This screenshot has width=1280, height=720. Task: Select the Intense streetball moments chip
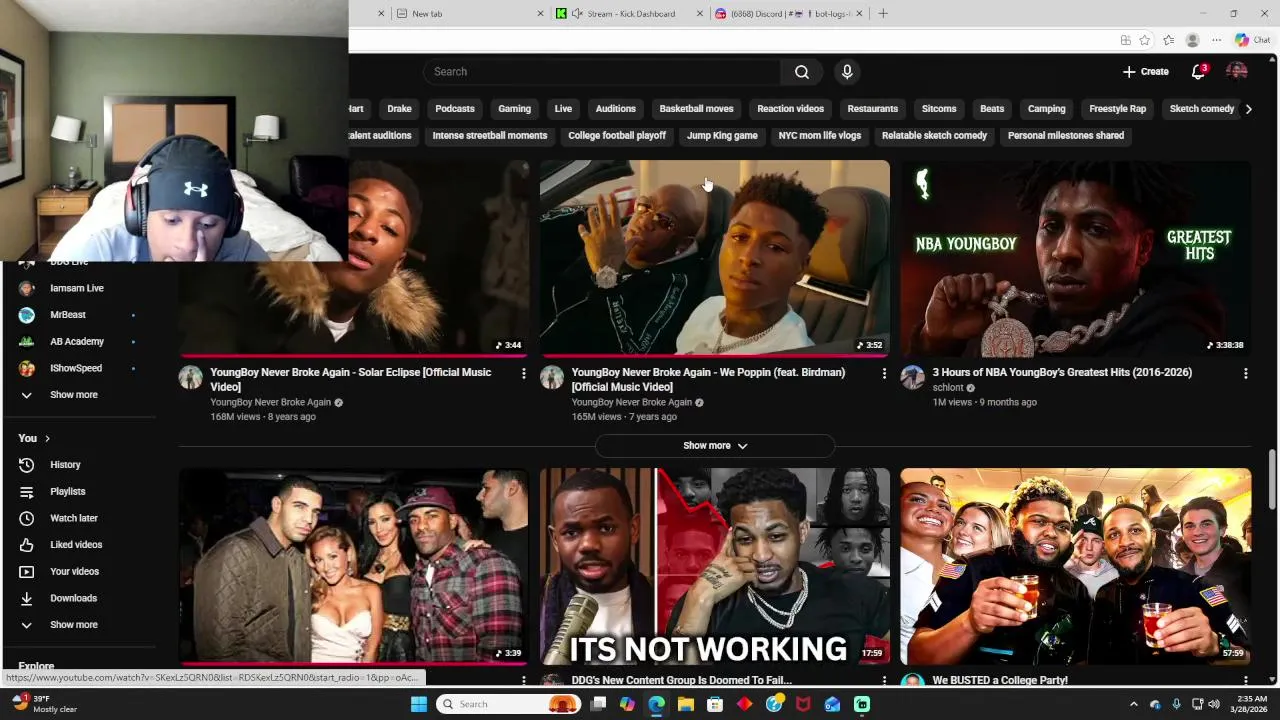point(490,136)
